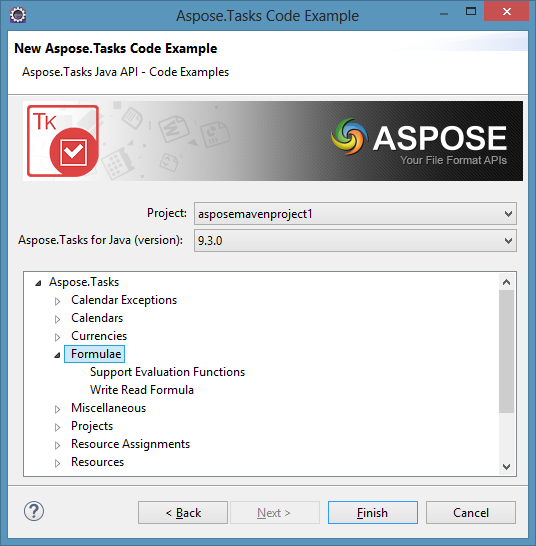Open the Aspose.Tasks version dropdown
The width and height of the screenshot is (536, 546).
click(x=355, y=241)
